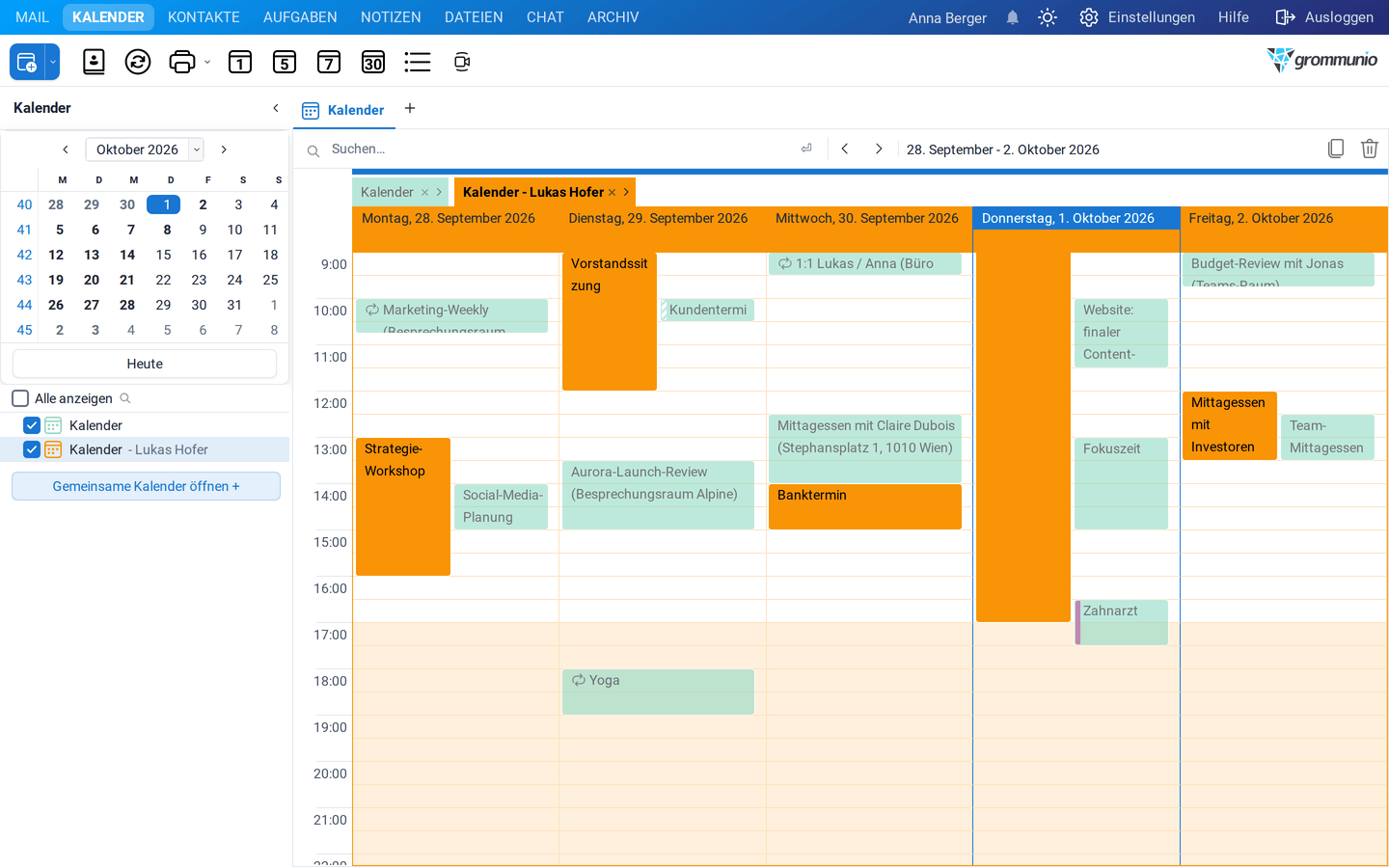Screen dimensions: 1389x868
Task: Open Einstellungen settings
Action: pyautogui.click(x=1137, y=17)
